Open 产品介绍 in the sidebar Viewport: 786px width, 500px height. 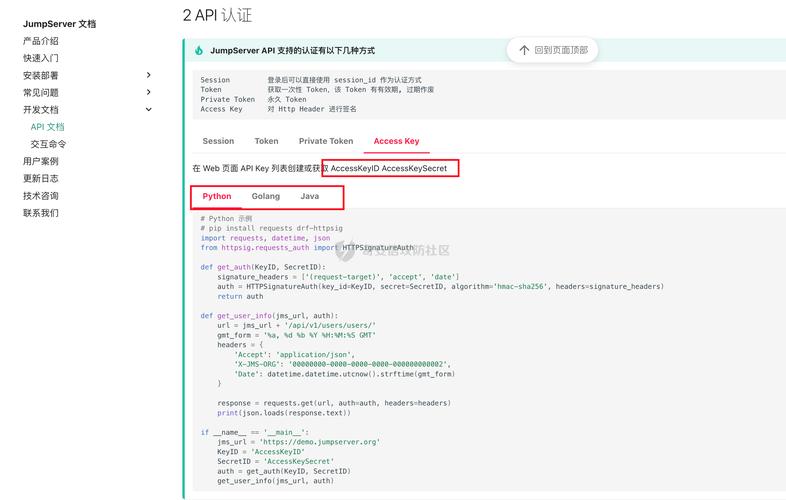(x=41, y=41)
